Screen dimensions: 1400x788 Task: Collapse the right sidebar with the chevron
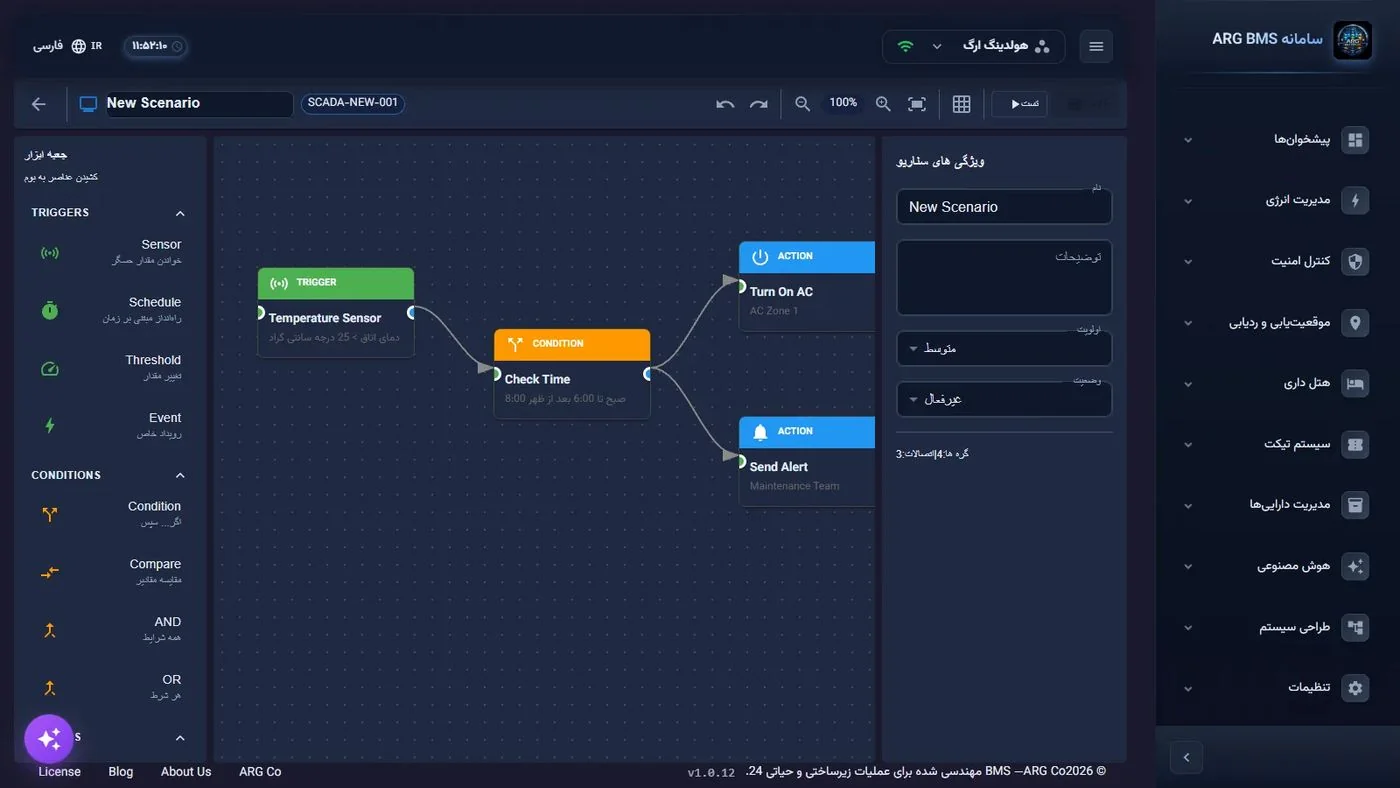(1186, 757)
